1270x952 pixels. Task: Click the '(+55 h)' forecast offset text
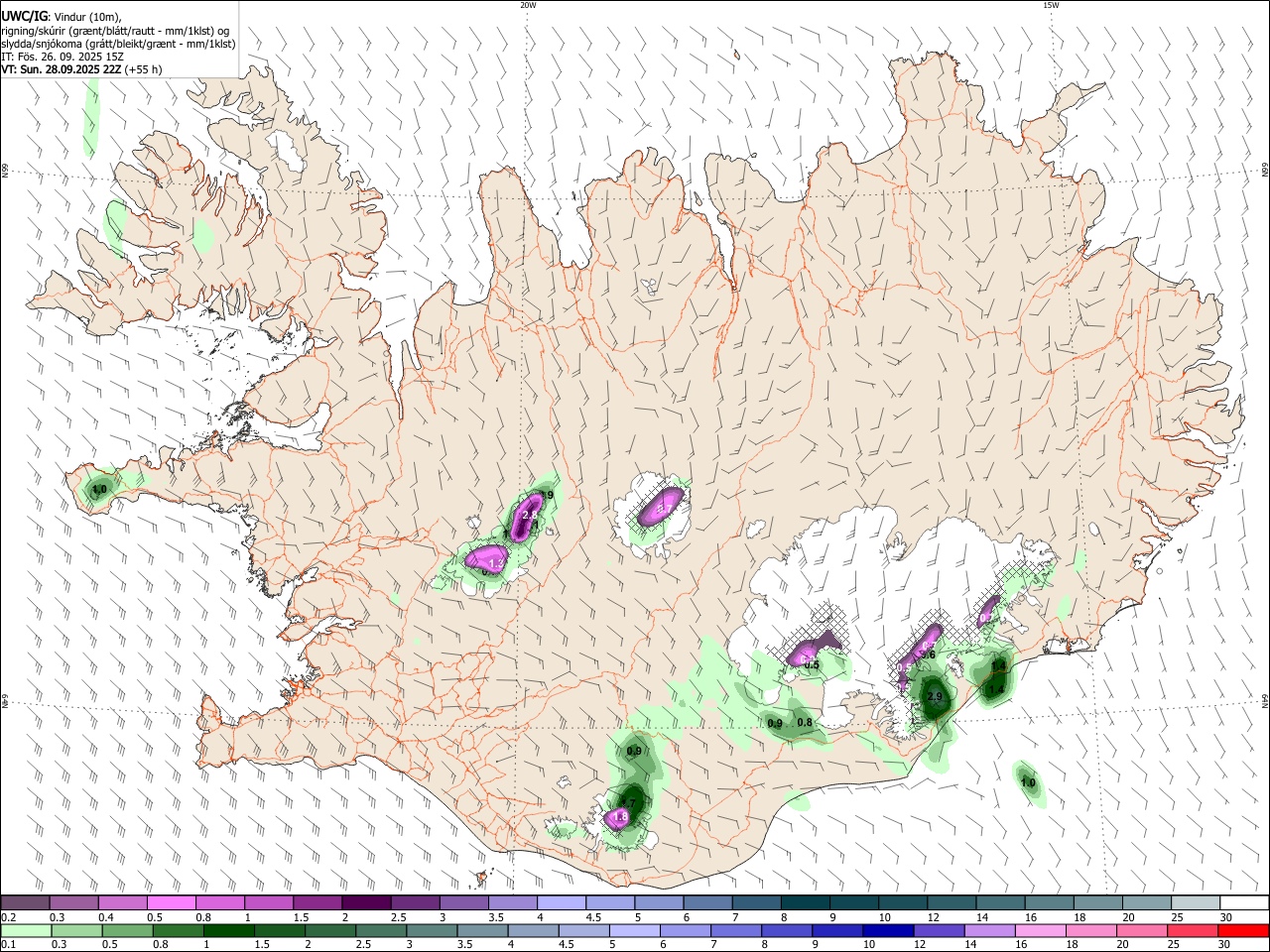(143, 69)
